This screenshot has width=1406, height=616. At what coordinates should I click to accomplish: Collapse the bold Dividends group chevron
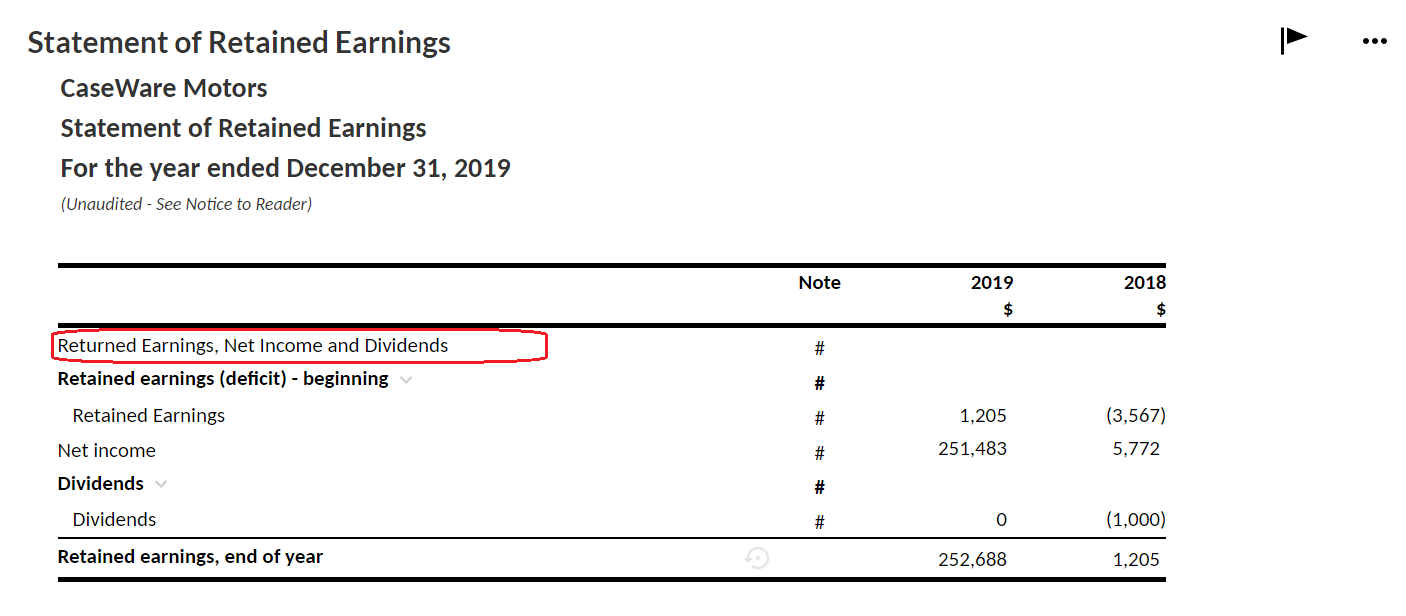[161, 484]
